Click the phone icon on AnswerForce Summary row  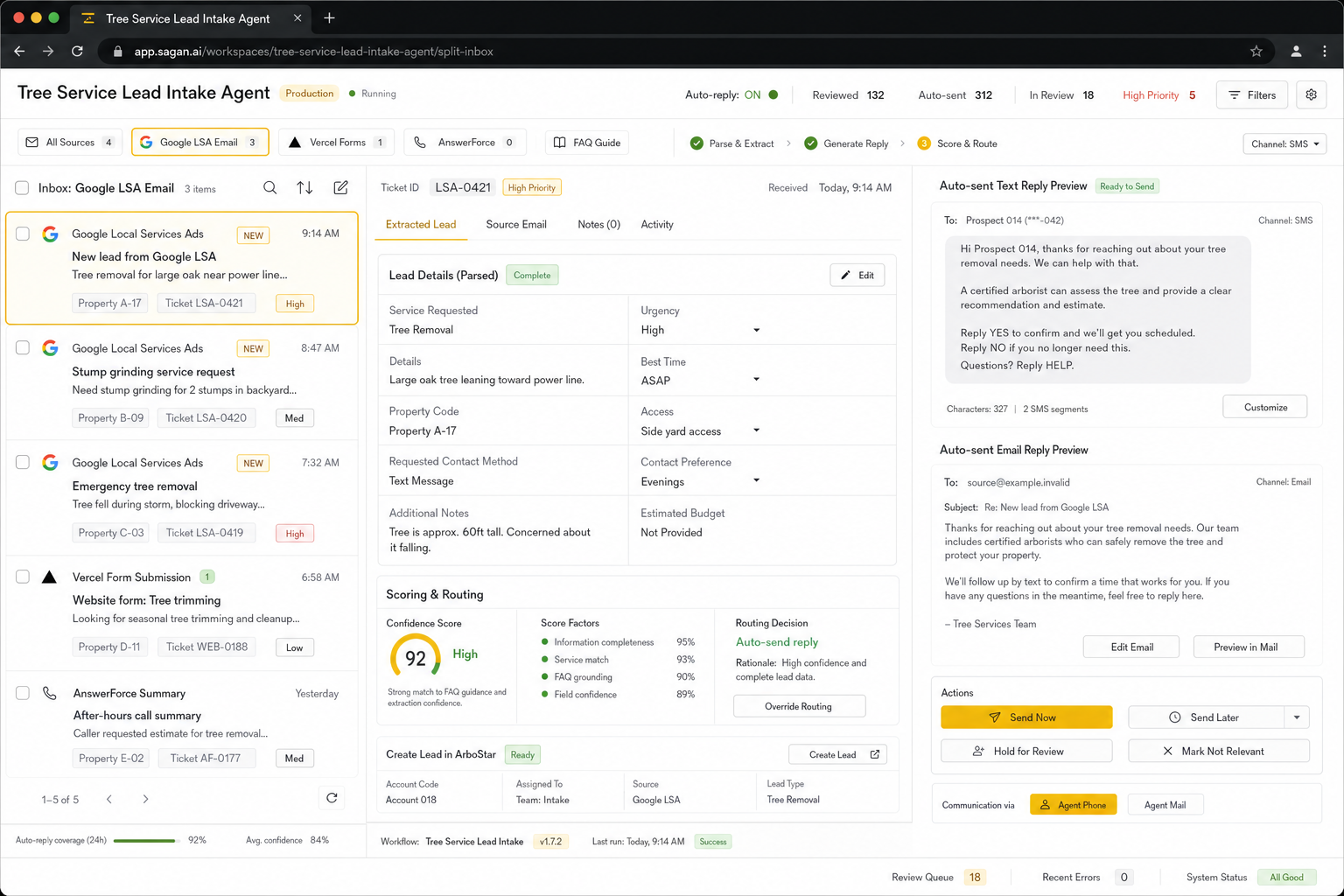50,693
